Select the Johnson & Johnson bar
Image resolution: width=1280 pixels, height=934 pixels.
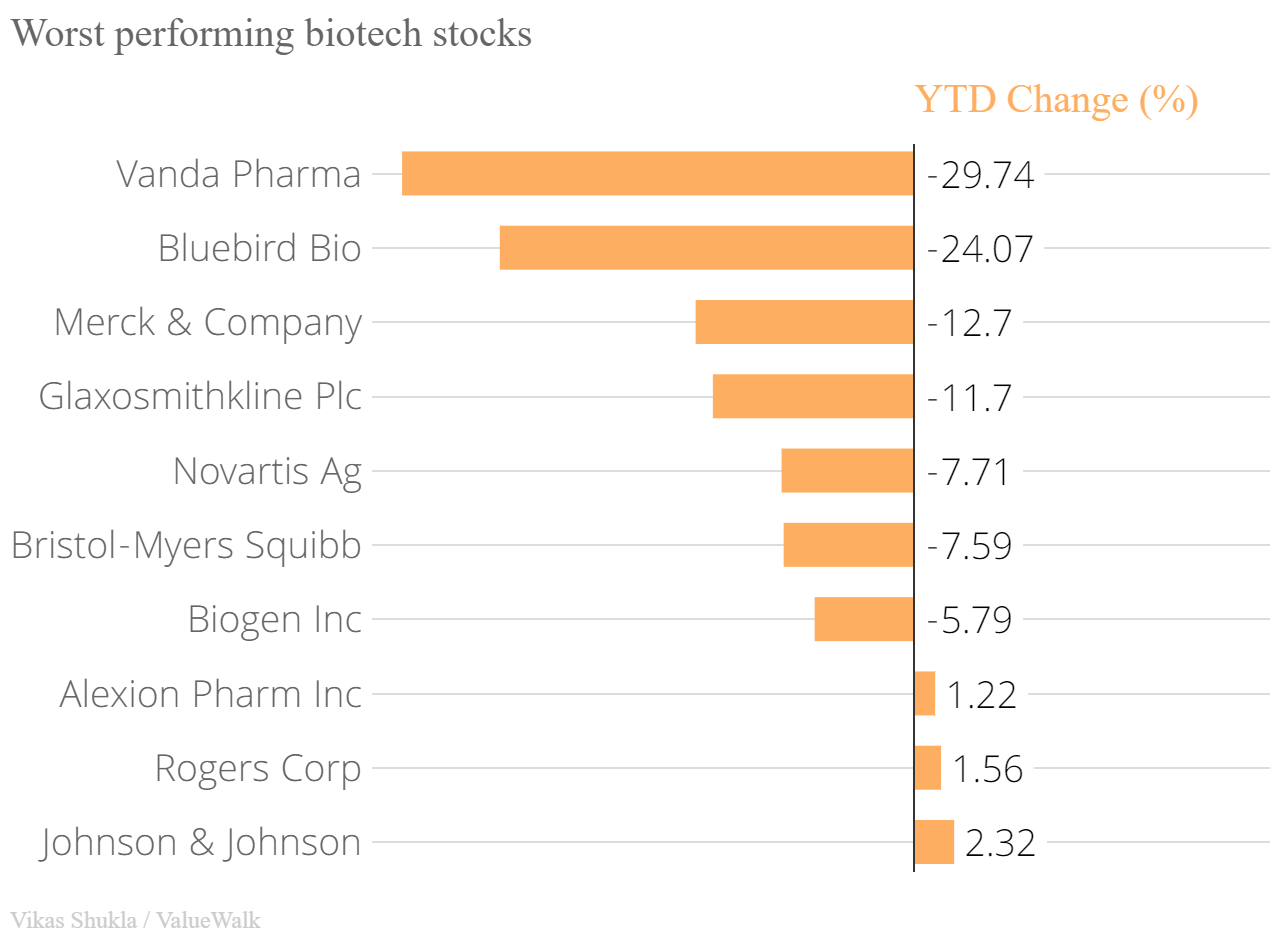[934, 842]
